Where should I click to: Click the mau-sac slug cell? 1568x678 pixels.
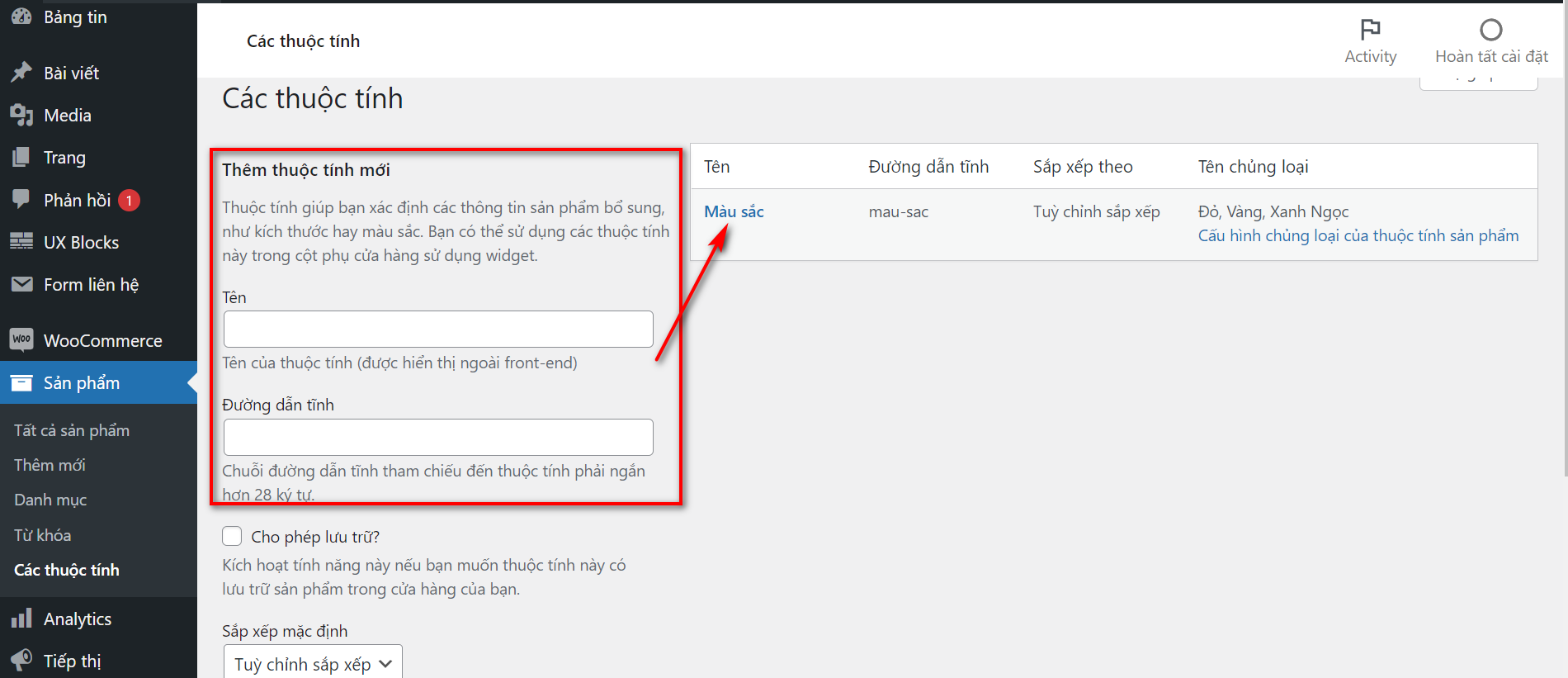899,211
